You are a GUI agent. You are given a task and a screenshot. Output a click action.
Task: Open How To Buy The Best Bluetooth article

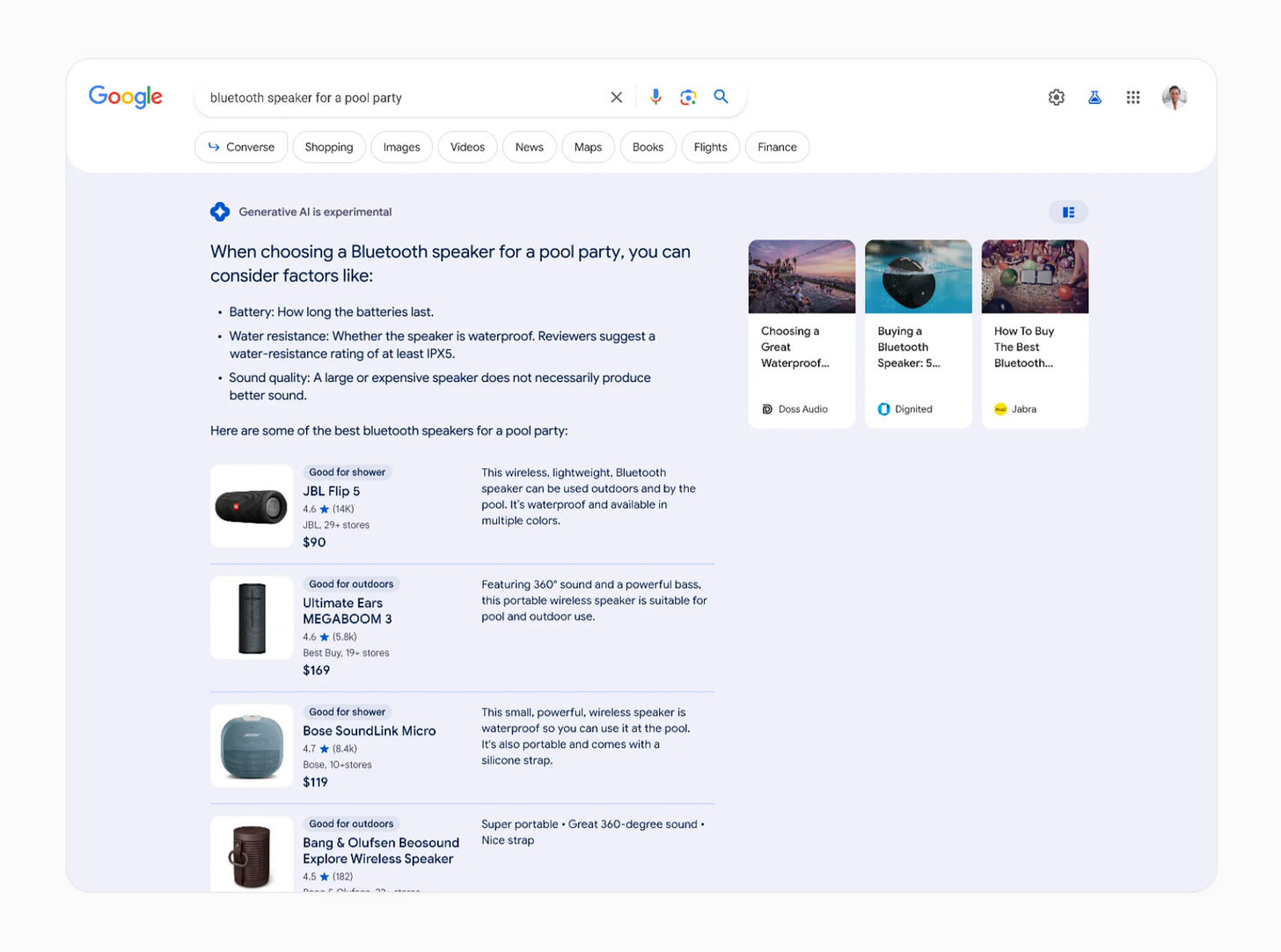pyautogui.click(x=1035, y=334)
